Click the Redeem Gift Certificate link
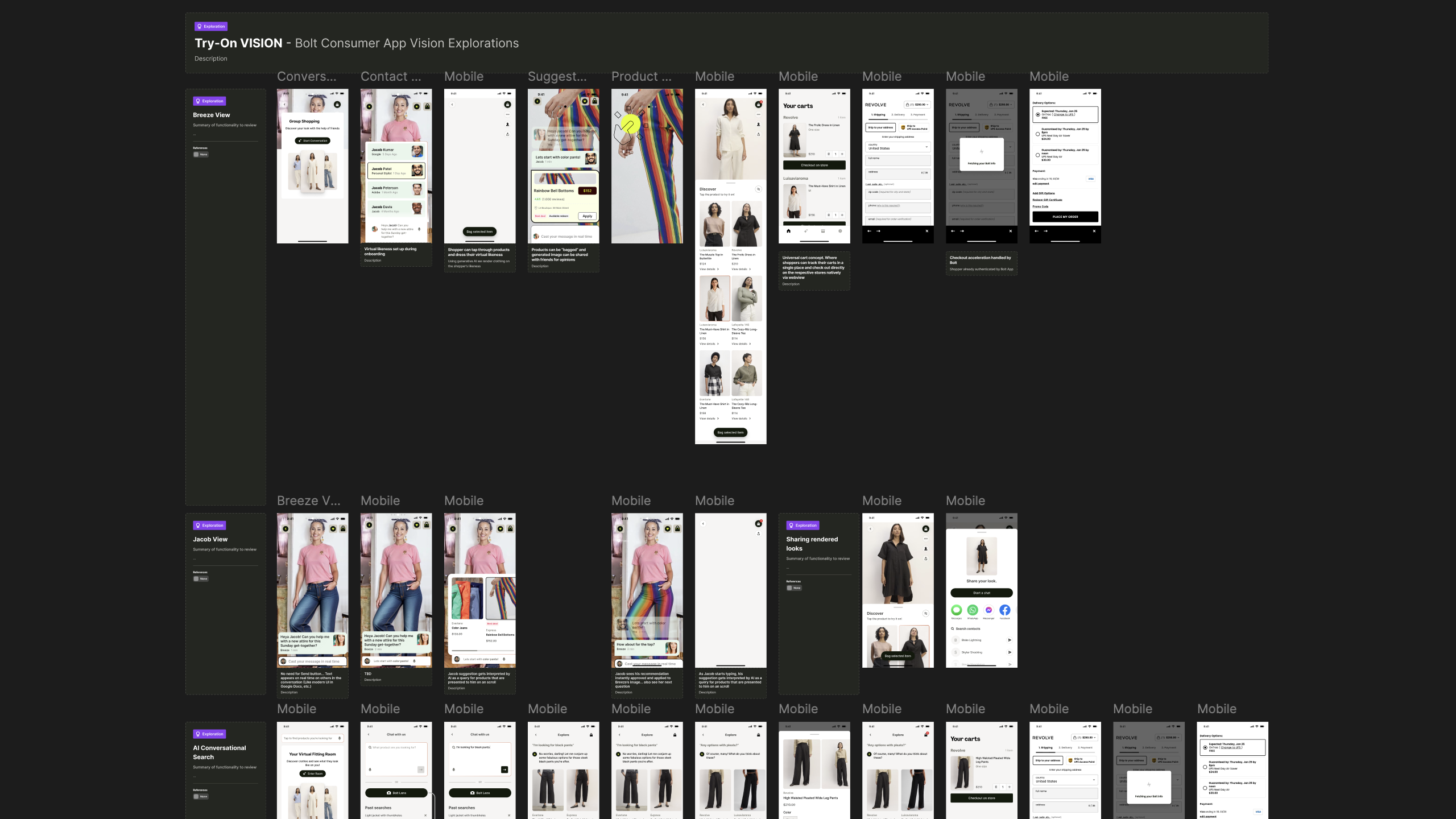Viewport: 1456px width, 819px height. pyautogui.click(x=1047, y=200)
